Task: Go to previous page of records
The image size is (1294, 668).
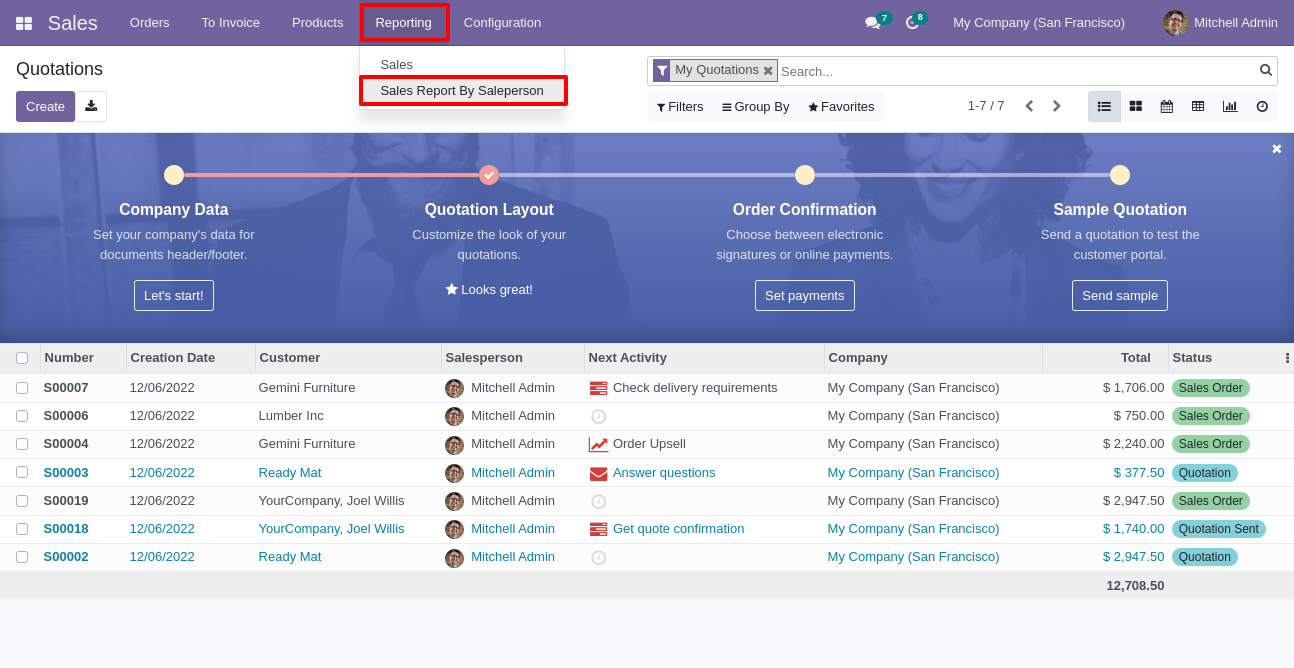Action: click(1029, 106)
